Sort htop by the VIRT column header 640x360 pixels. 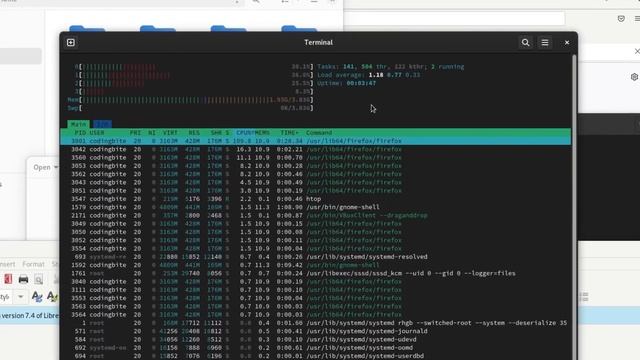click(170, 133)
